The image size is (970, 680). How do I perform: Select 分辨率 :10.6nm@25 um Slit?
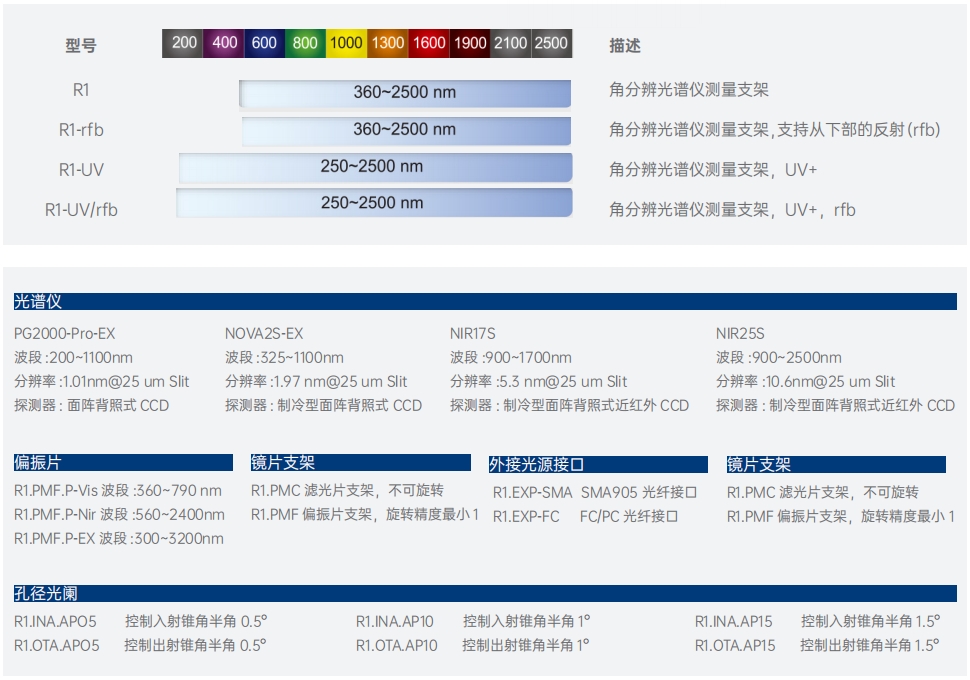[805, 381]
